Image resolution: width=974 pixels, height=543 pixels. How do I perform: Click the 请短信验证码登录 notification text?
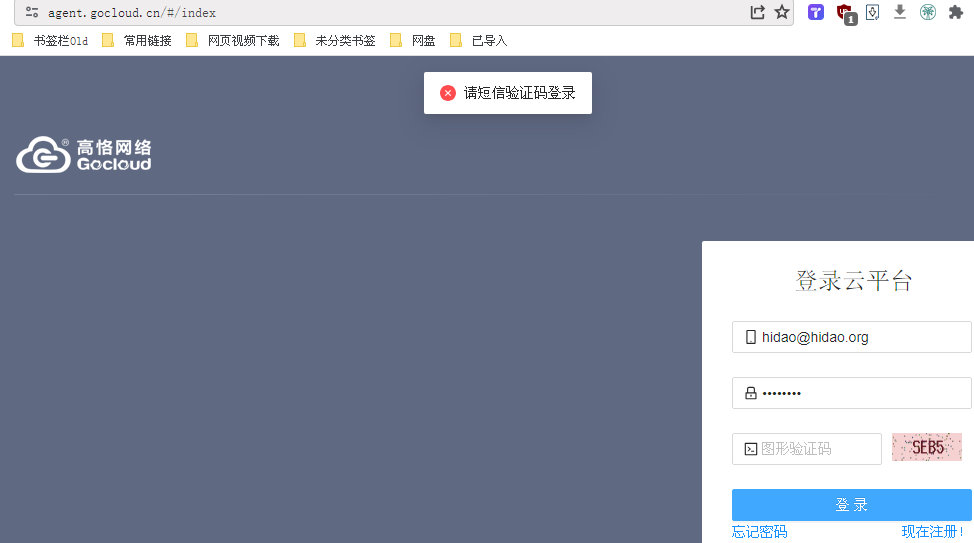point(519,93)
